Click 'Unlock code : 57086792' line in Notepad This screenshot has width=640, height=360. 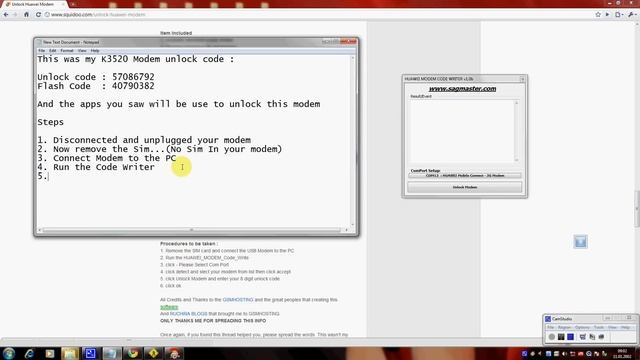click(96, 77)
